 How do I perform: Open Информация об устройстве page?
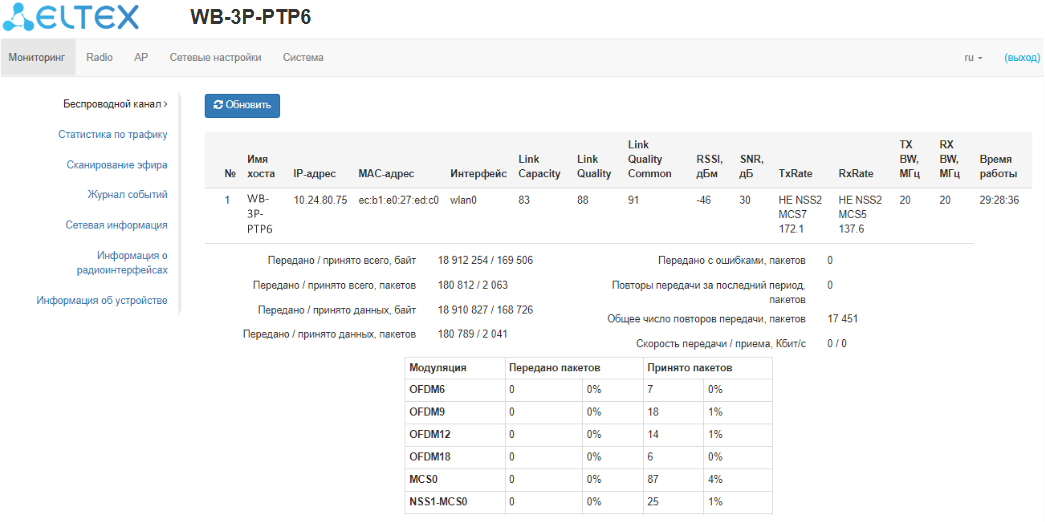102,300
